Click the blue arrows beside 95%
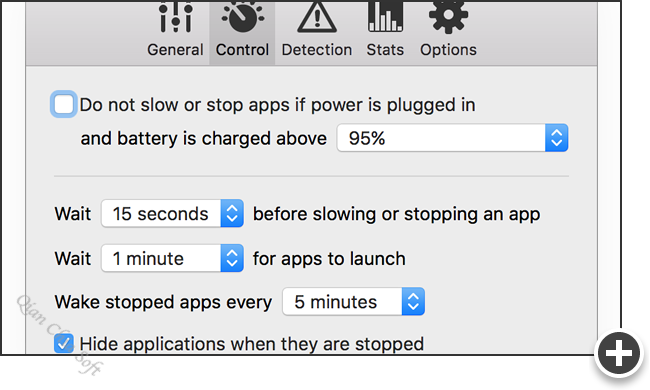Screen dimensions: 650x390 [x=556, y=138]
